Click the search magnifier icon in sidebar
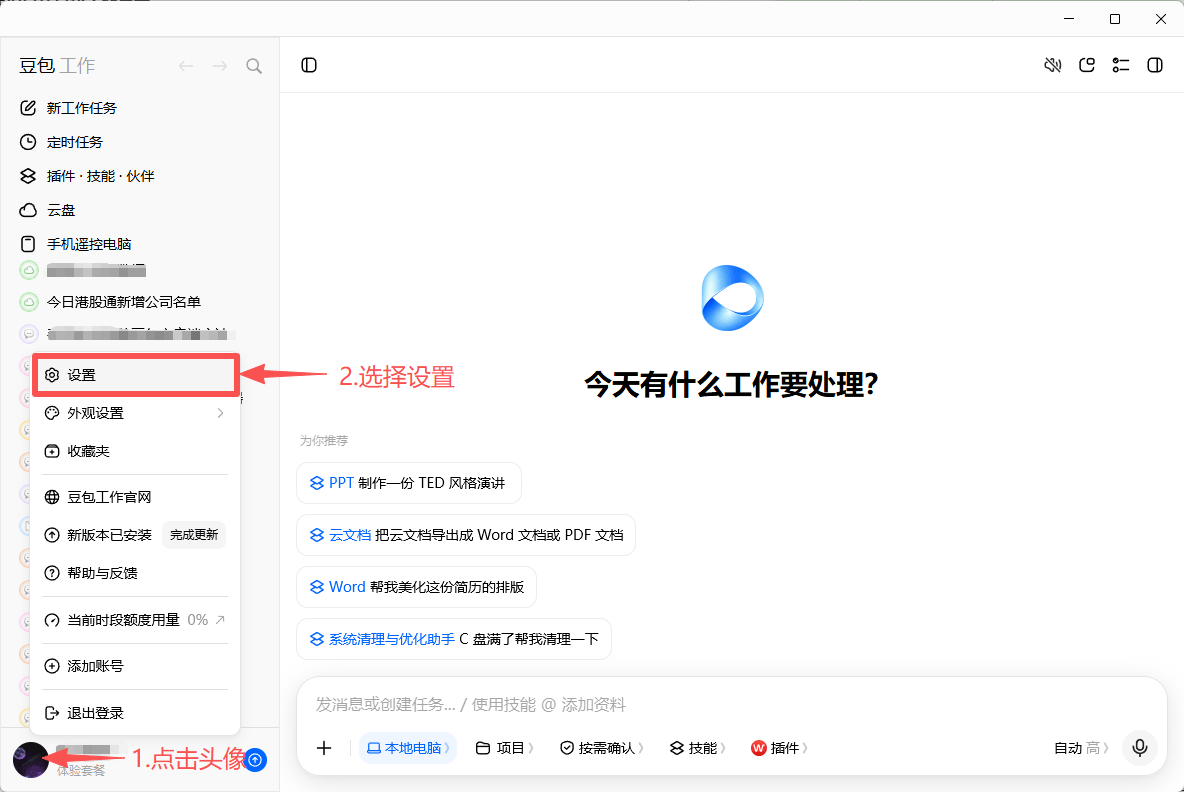 pos(254,66)
